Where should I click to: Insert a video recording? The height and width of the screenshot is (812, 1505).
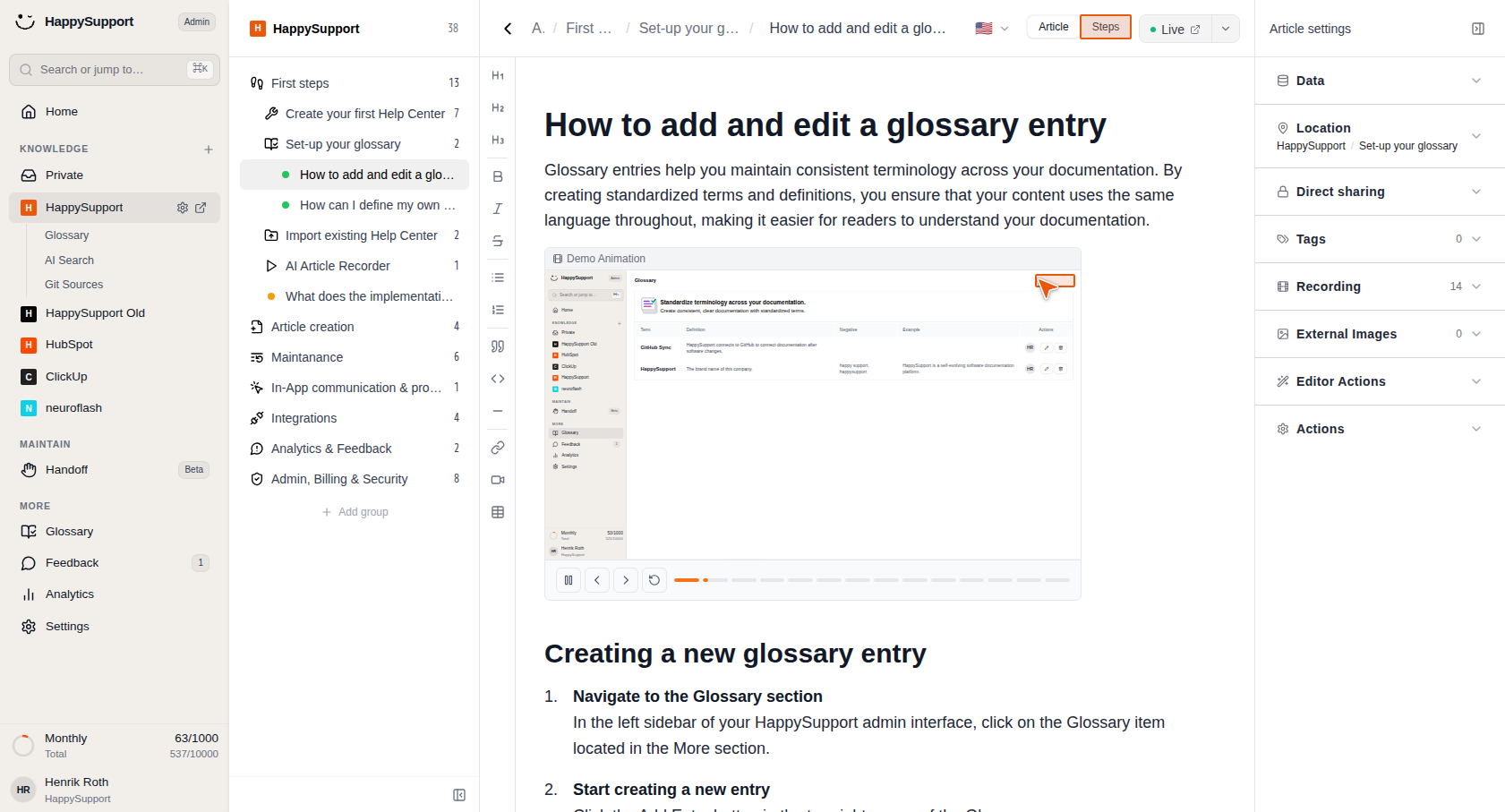point(498,480)
